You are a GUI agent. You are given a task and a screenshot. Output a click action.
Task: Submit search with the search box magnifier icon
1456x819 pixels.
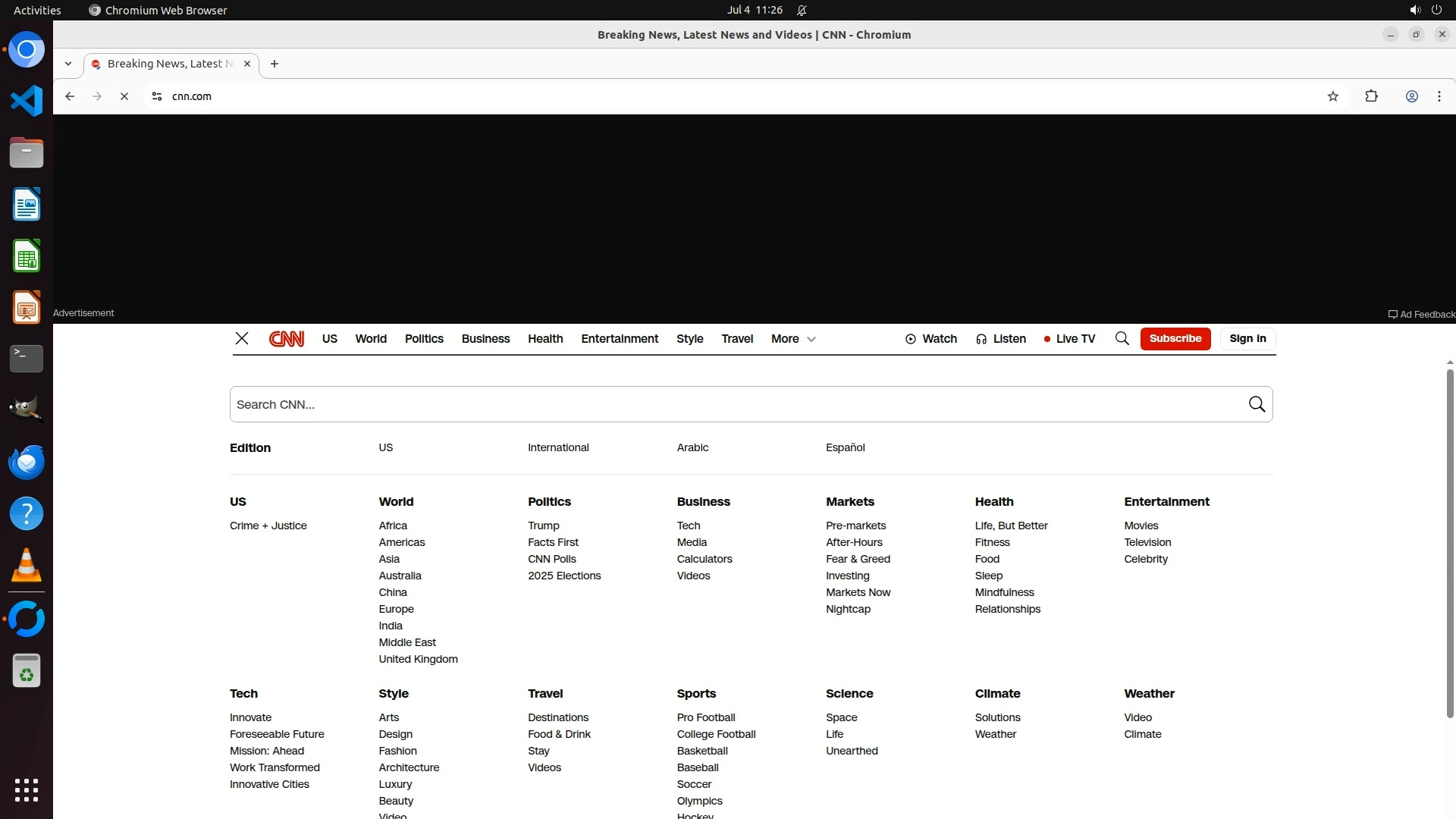pyautogui.click(x=1257, y=404)
